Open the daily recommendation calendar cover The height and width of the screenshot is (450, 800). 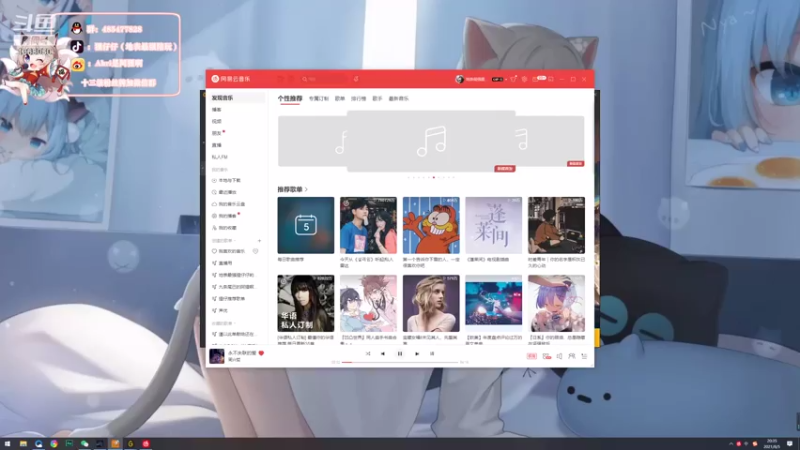point(306,225)
